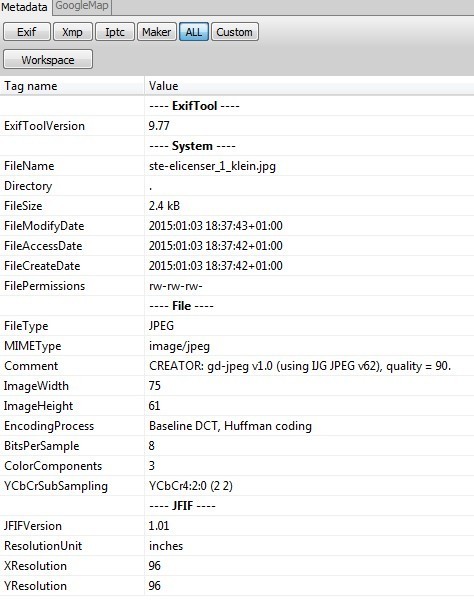Display Maker notes tags
474x605 pixels.
156,32
